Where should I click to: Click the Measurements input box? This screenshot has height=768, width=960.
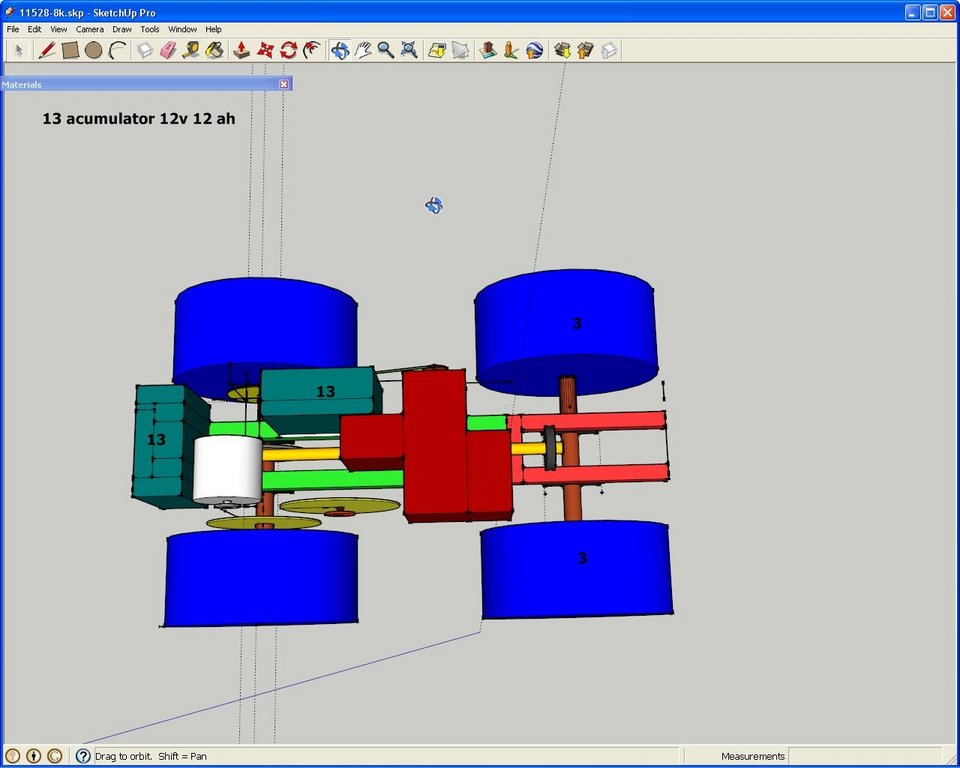point(864,756)
